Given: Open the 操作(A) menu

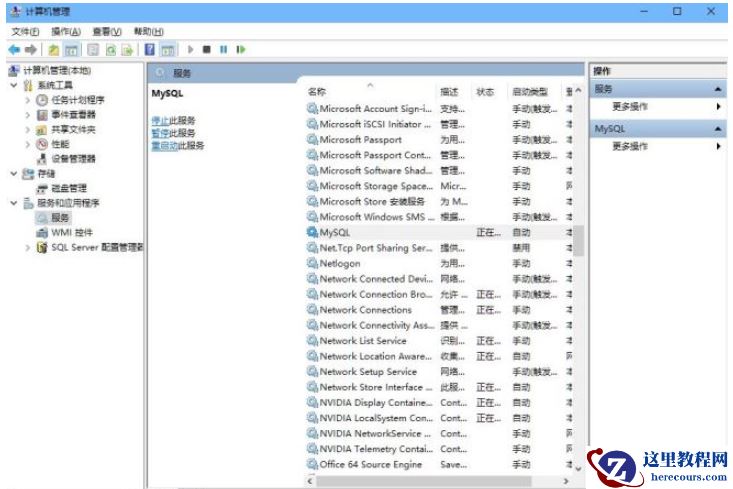Looking at the screenshot, I should [x=66, y=31].
